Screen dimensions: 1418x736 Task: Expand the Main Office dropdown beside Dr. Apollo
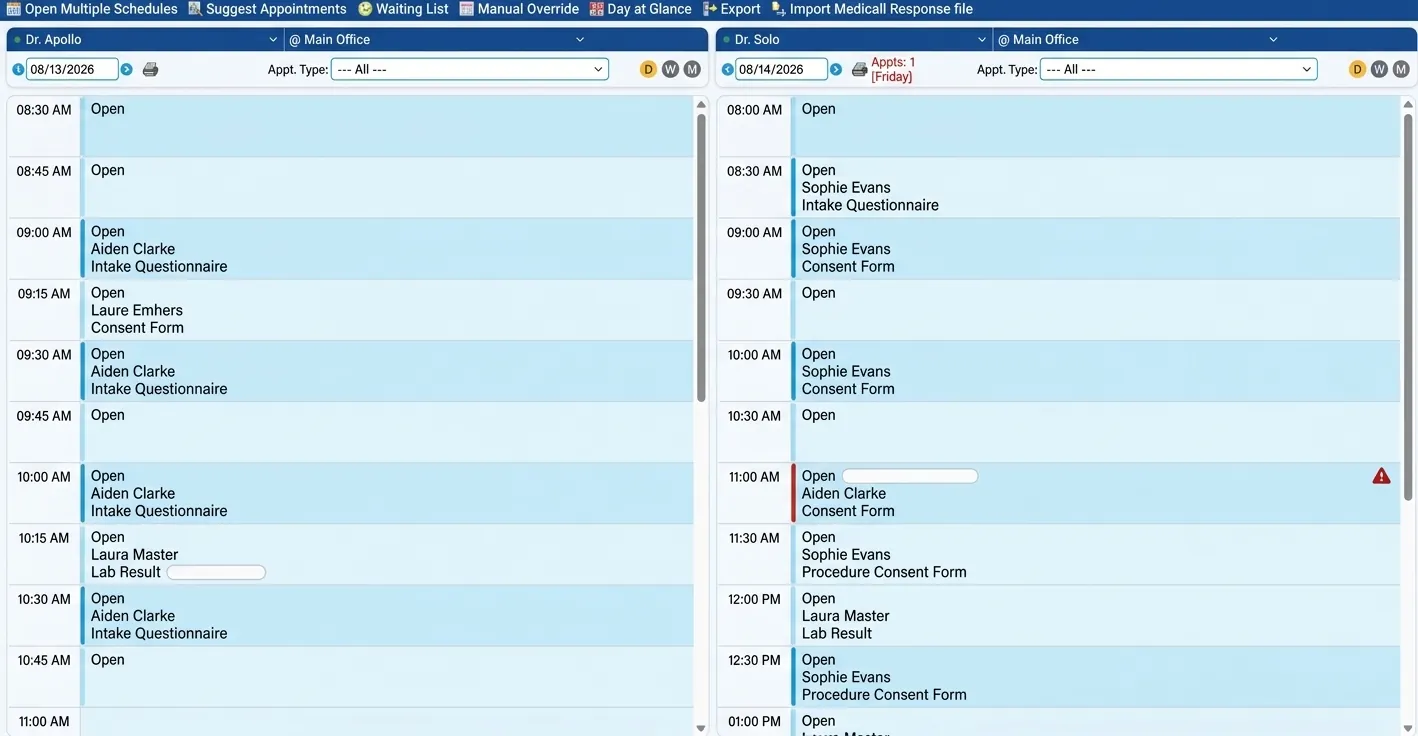[x=438, y=39]
